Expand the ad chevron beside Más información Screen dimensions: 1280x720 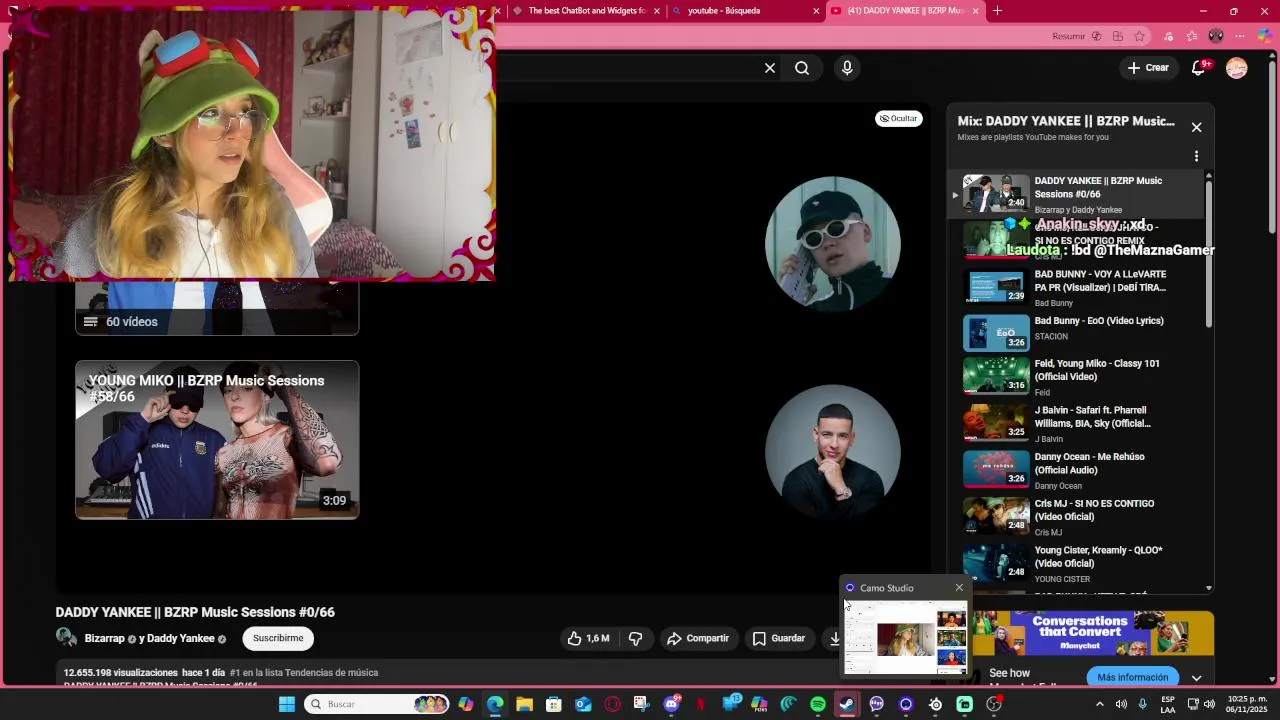click(x=1196, y=677)
